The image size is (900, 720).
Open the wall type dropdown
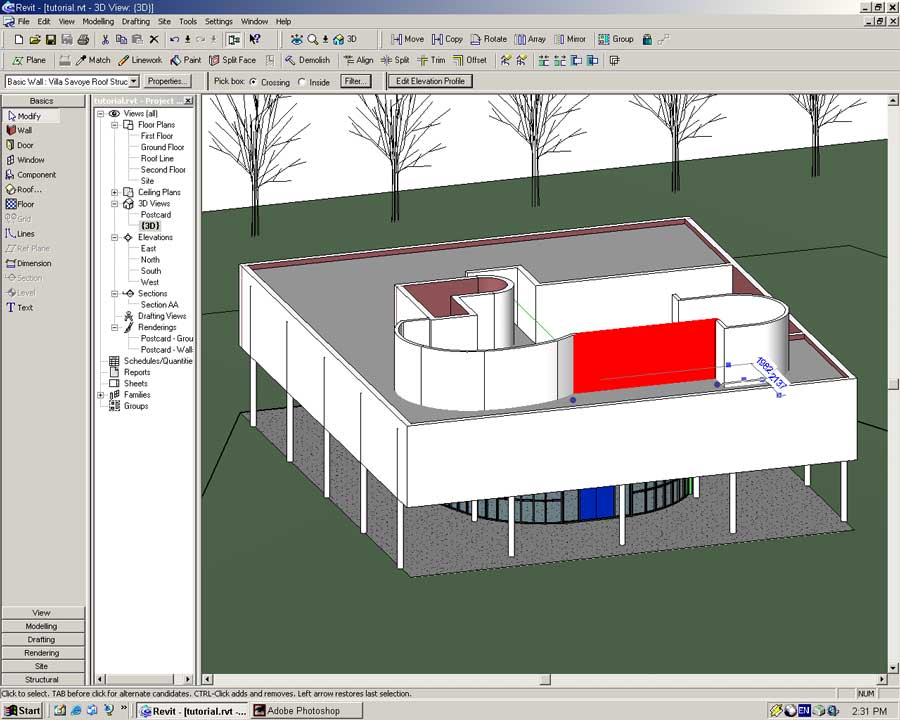[x=134, y=82]
